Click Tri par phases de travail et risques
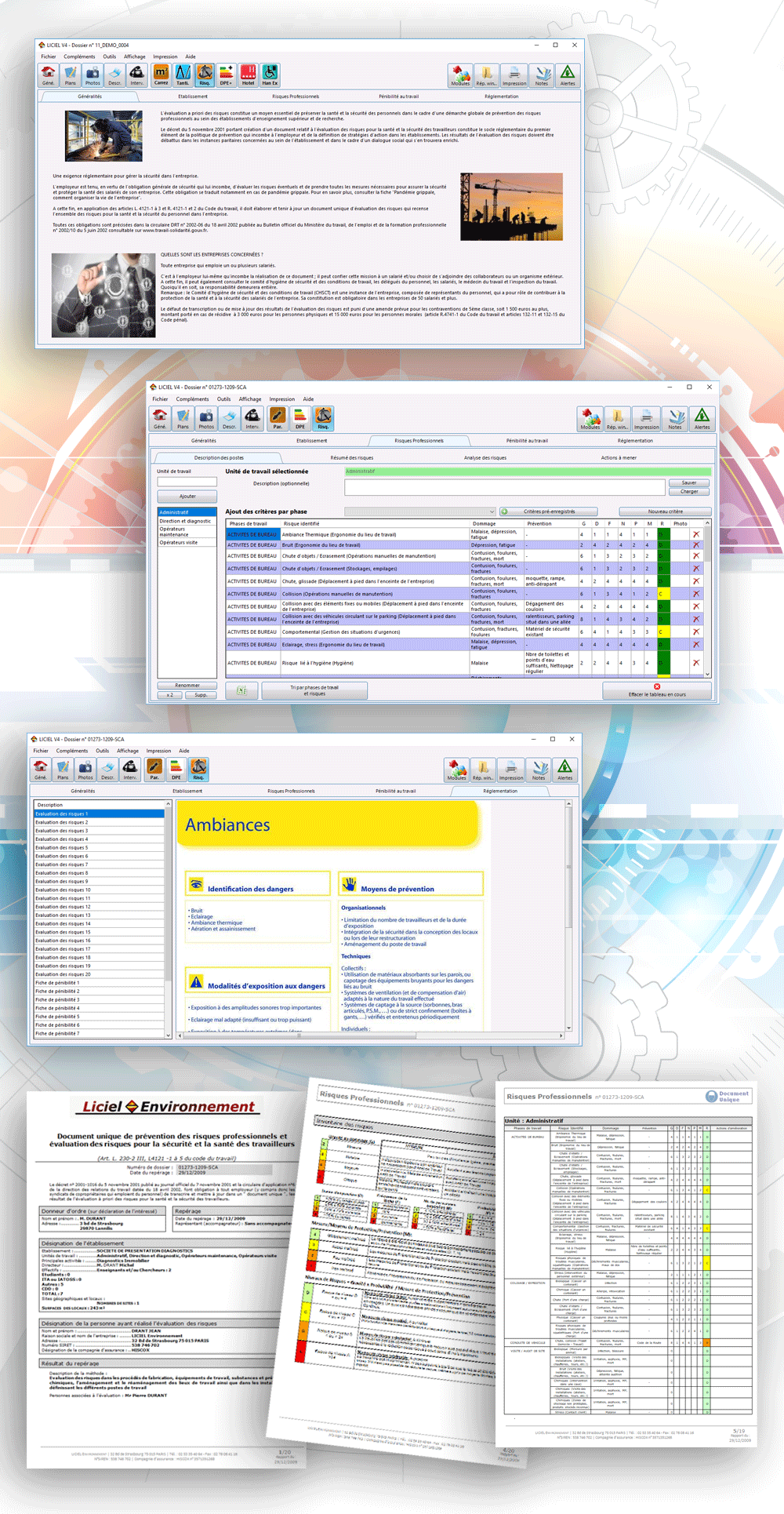 (x=314, y=690)
